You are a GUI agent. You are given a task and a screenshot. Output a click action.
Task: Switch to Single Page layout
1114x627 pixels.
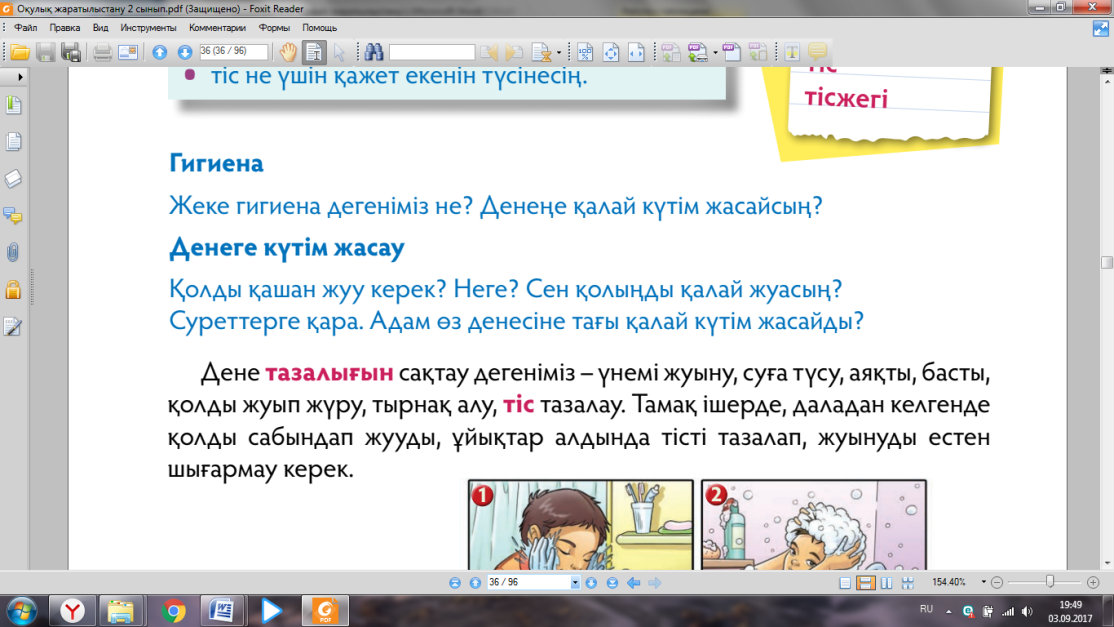845,583
